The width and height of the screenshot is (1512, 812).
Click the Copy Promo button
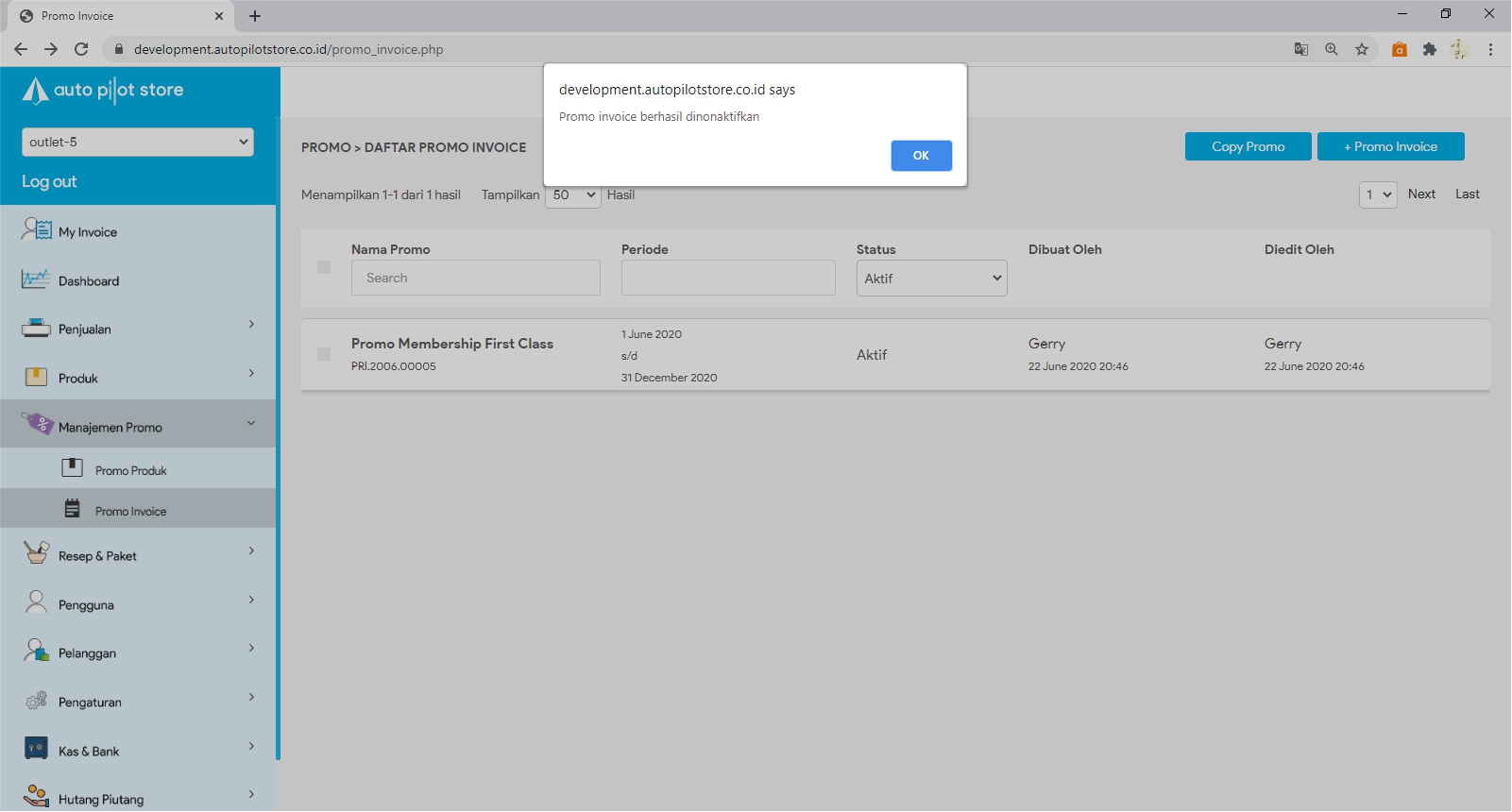coord(1248,146)
